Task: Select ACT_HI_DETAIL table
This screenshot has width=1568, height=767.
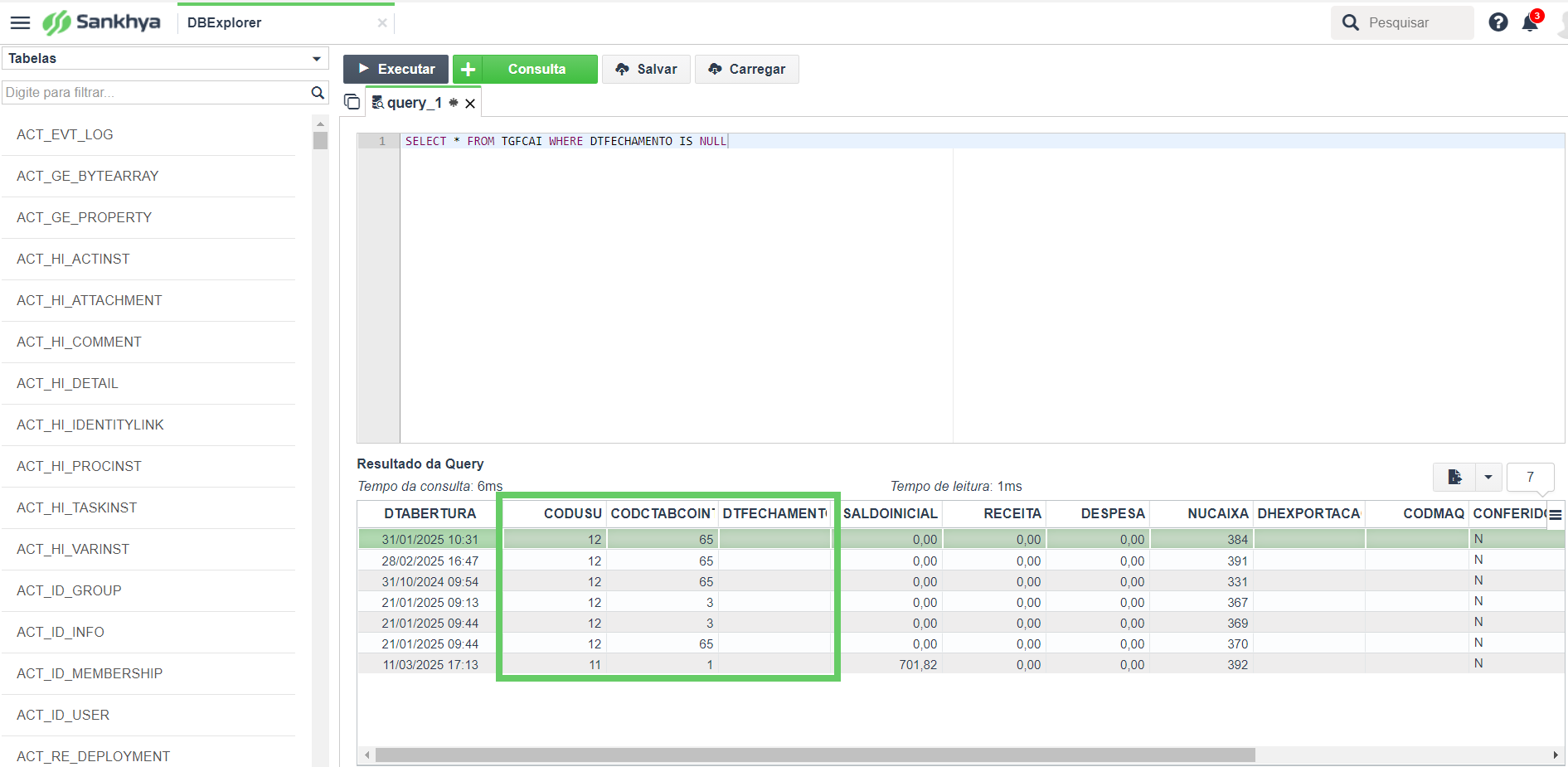Action: [67, 383]
